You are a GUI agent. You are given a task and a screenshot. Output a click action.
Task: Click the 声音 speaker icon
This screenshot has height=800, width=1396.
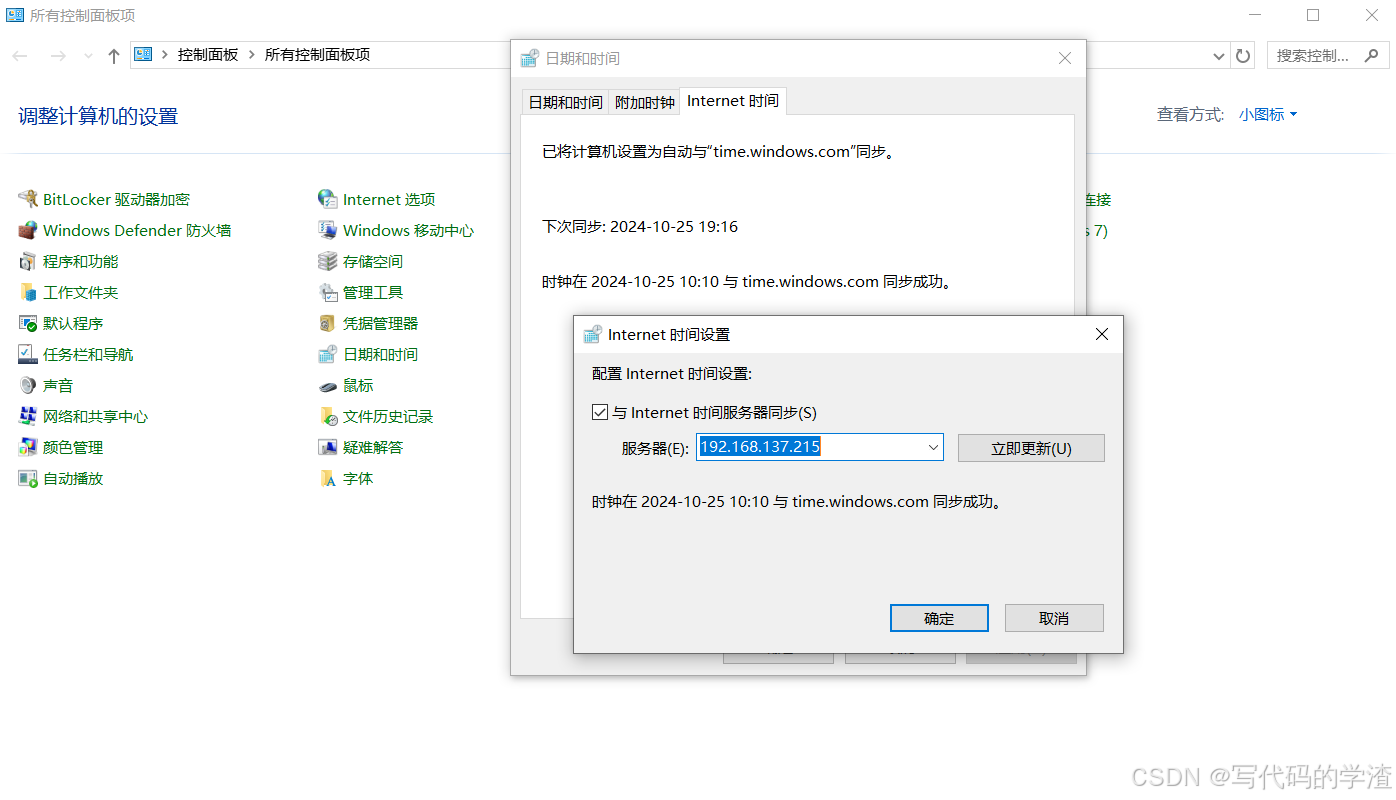[28, 385]
